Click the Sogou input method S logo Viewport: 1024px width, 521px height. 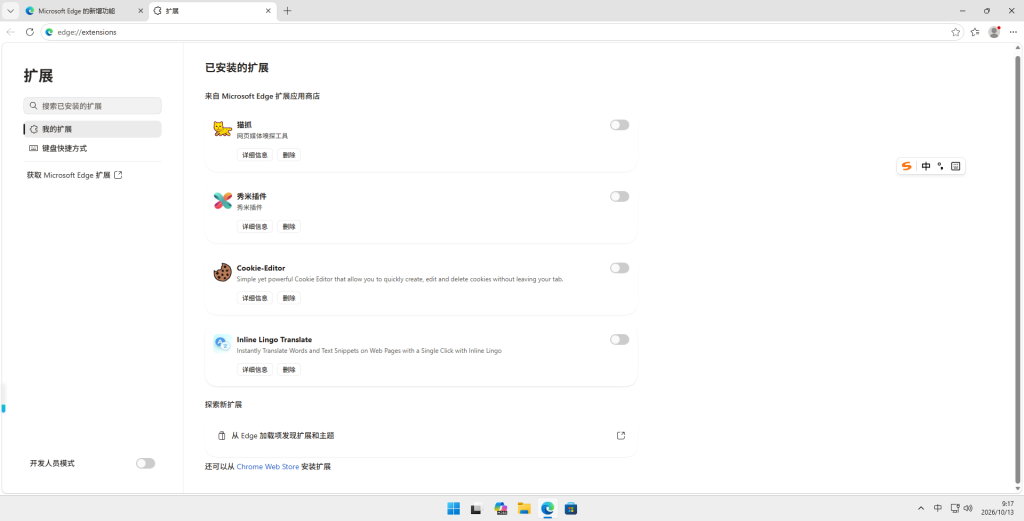pyautogui.click(x=906, y=166)
